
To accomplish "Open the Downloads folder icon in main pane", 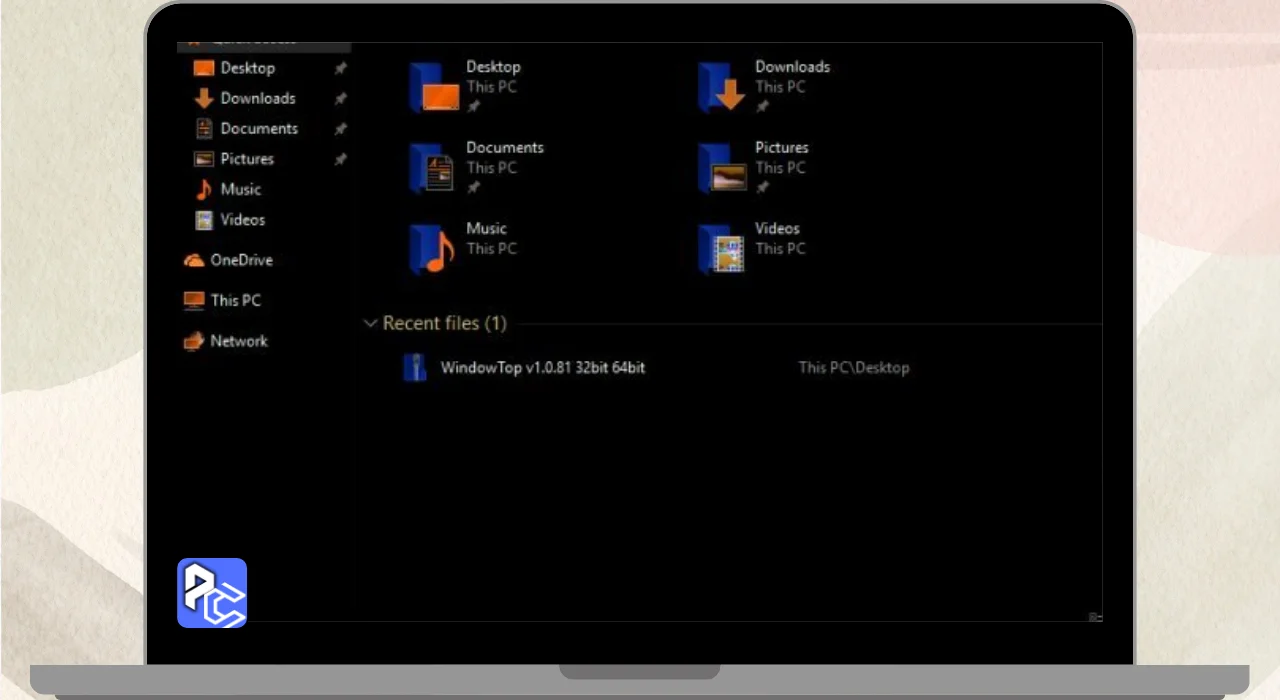I will pos(722,87).
